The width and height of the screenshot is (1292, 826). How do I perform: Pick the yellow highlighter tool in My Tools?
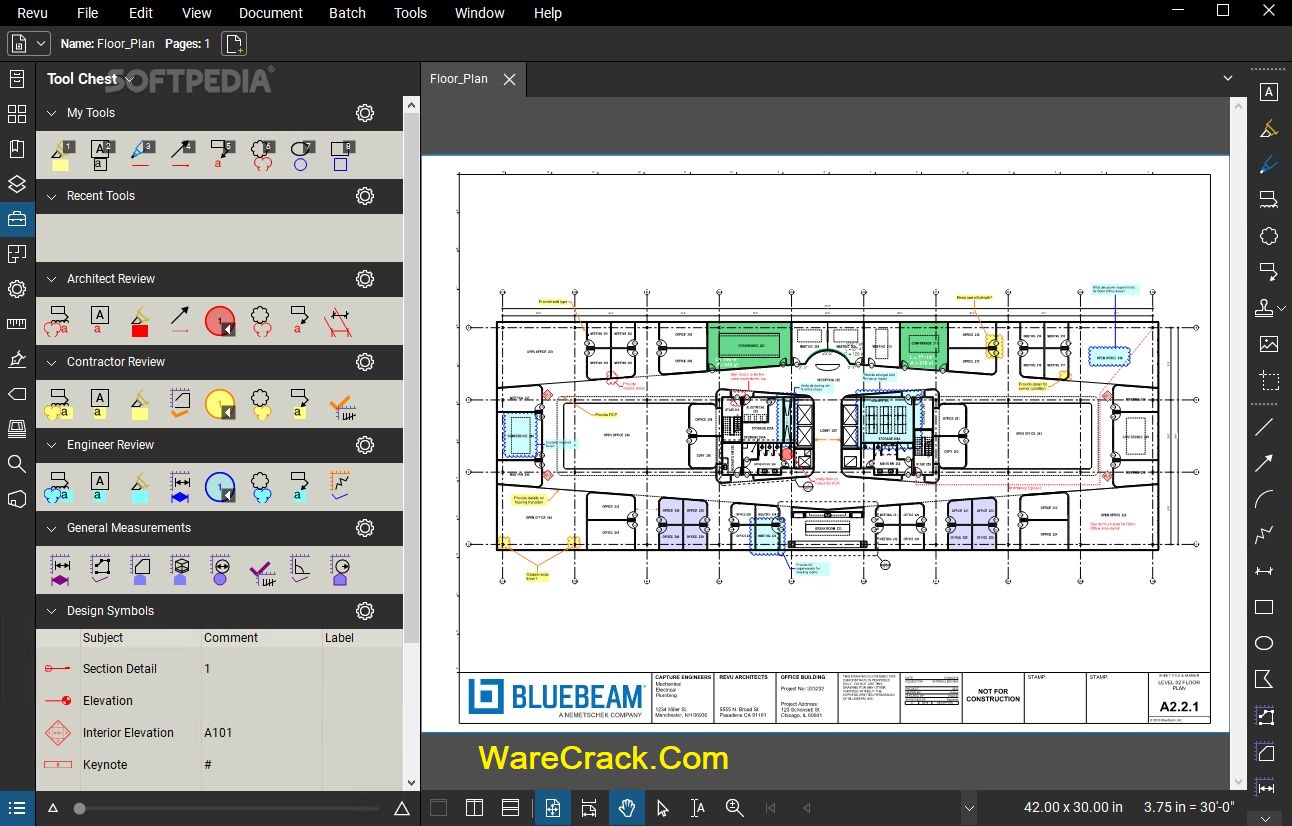(x=60, y=155)
